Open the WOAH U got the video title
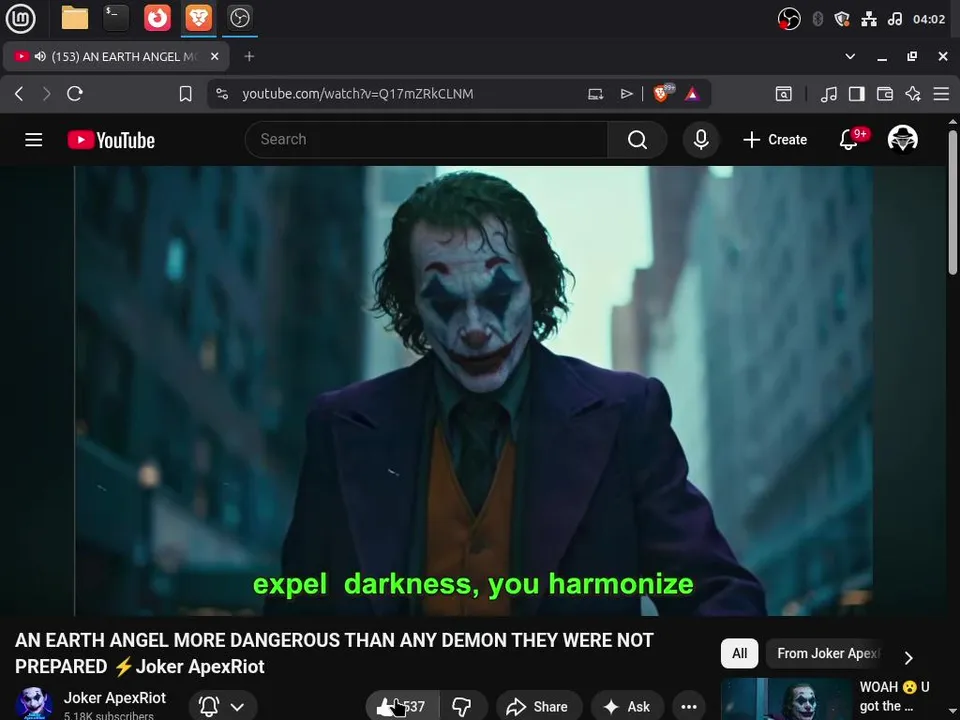This screenshot has height=720, width=960. pos(894,697)
